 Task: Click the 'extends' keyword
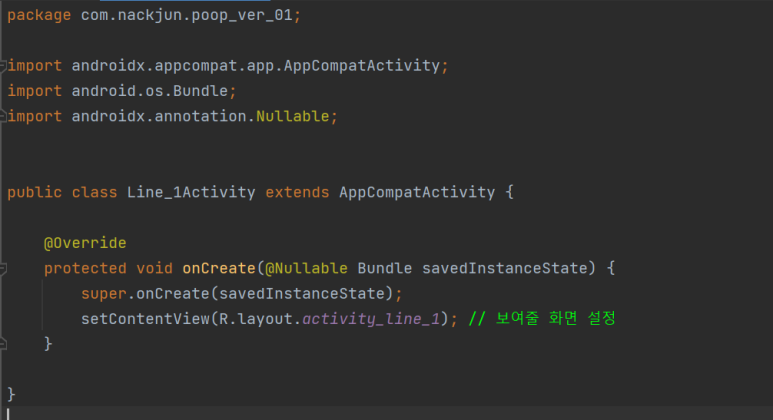pyautogui.click(x=297, y=192)
